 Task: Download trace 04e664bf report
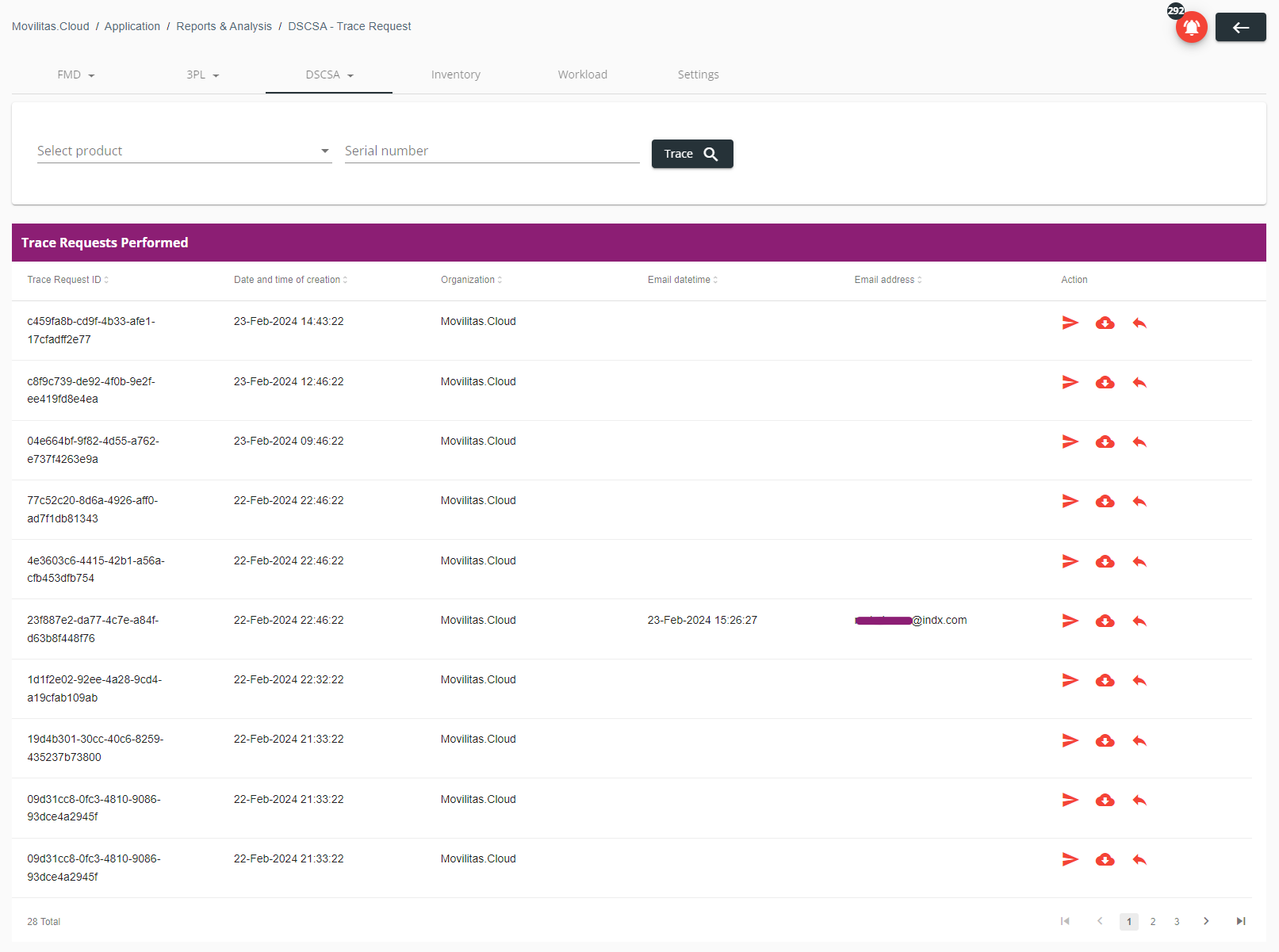pyautogui.click(x=1105, y=442)
